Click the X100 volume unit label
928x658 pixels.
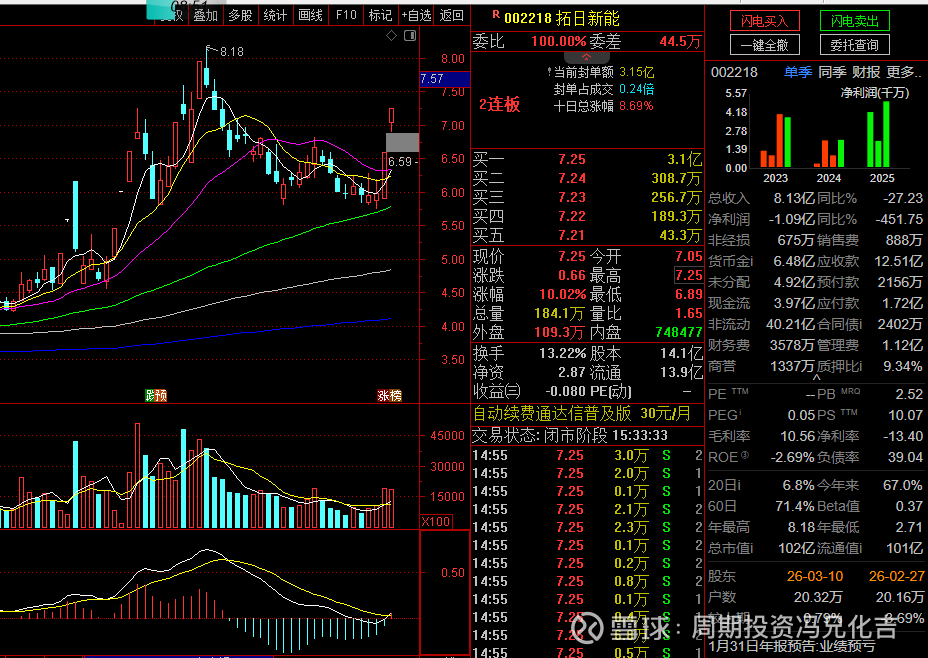click(436, 521)
